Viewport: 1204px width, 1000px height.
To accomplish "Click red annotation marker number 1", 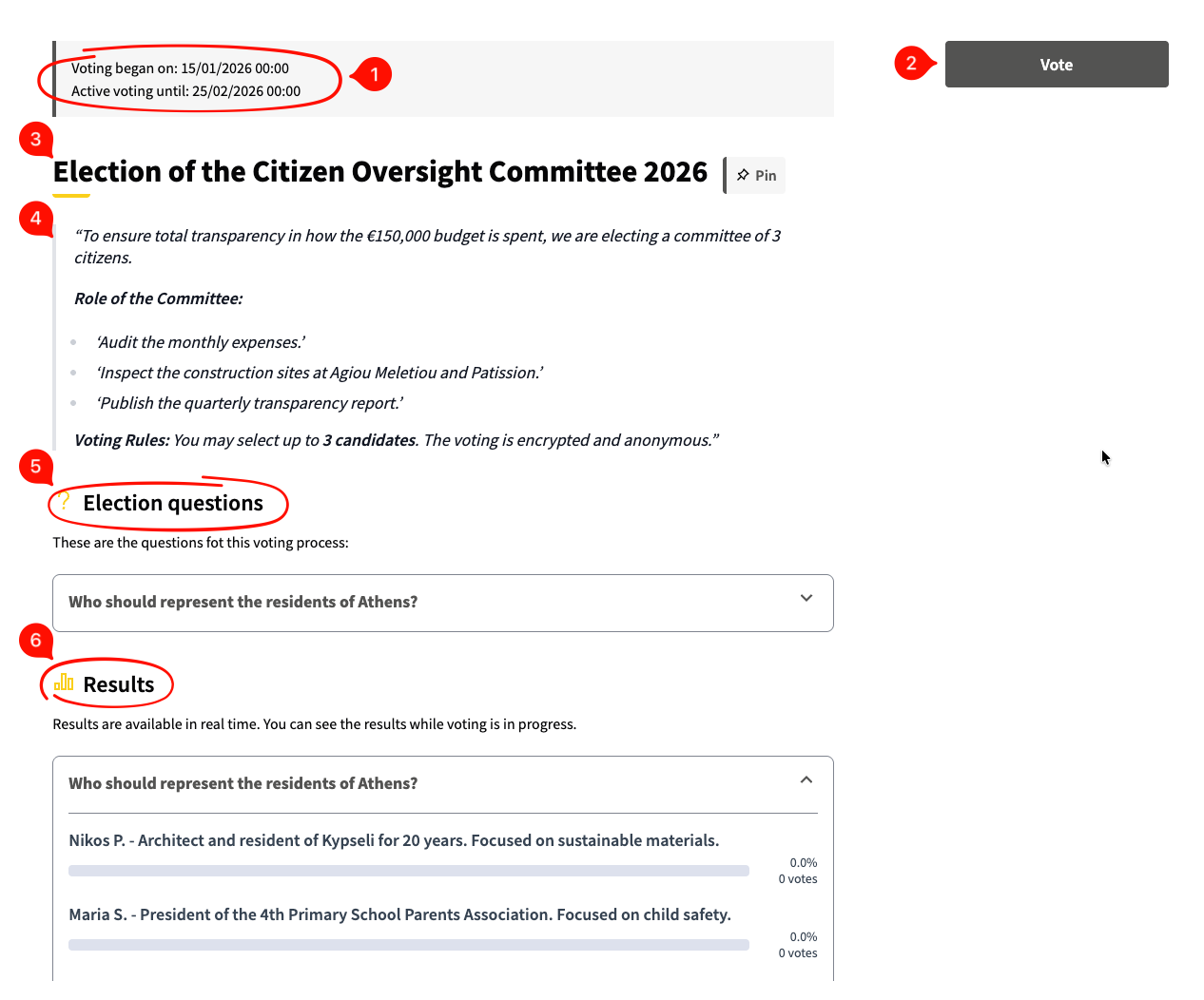I will point(375,74).
